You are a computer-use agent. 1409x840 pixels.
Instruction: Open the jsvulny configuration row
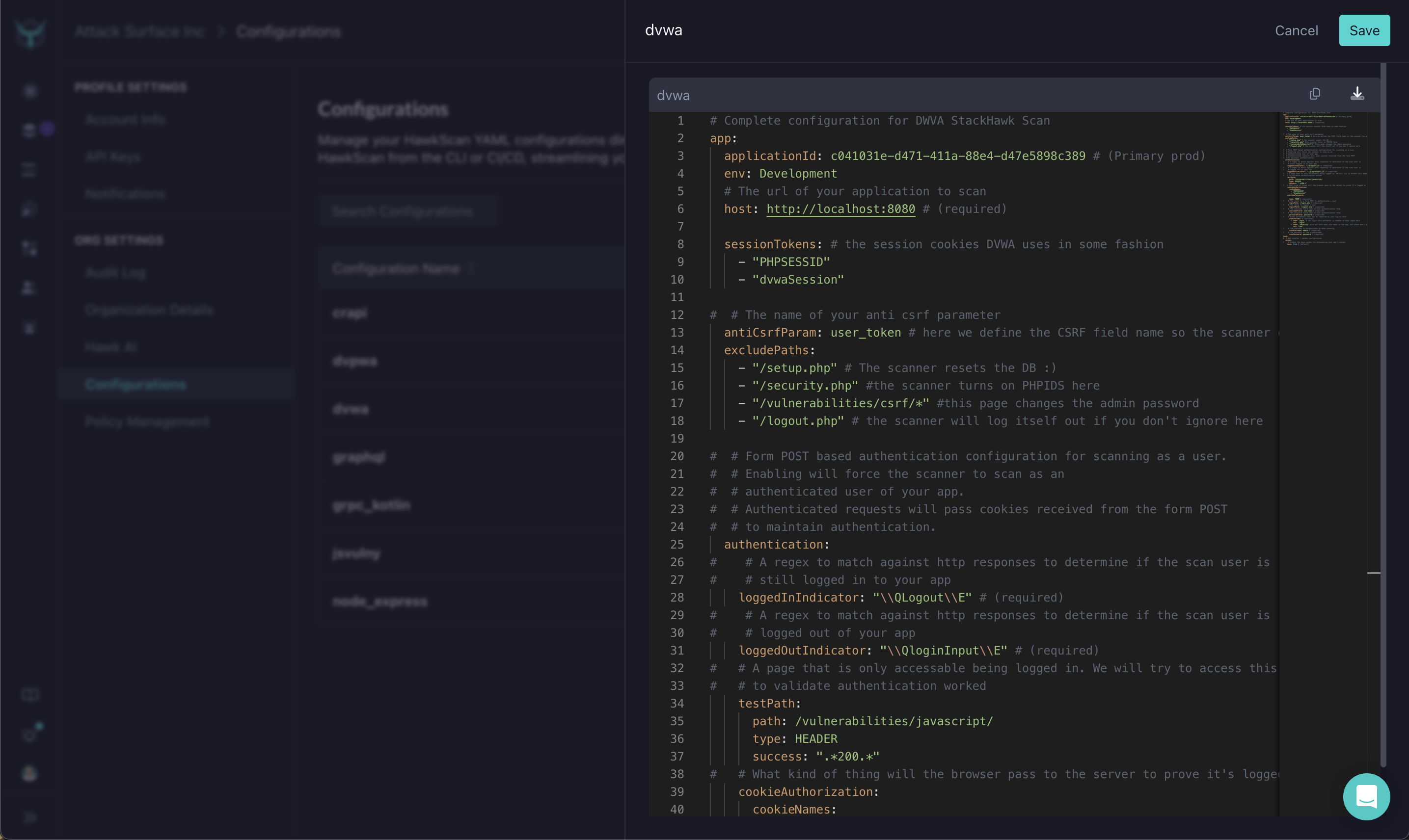[x=472, y=553]
